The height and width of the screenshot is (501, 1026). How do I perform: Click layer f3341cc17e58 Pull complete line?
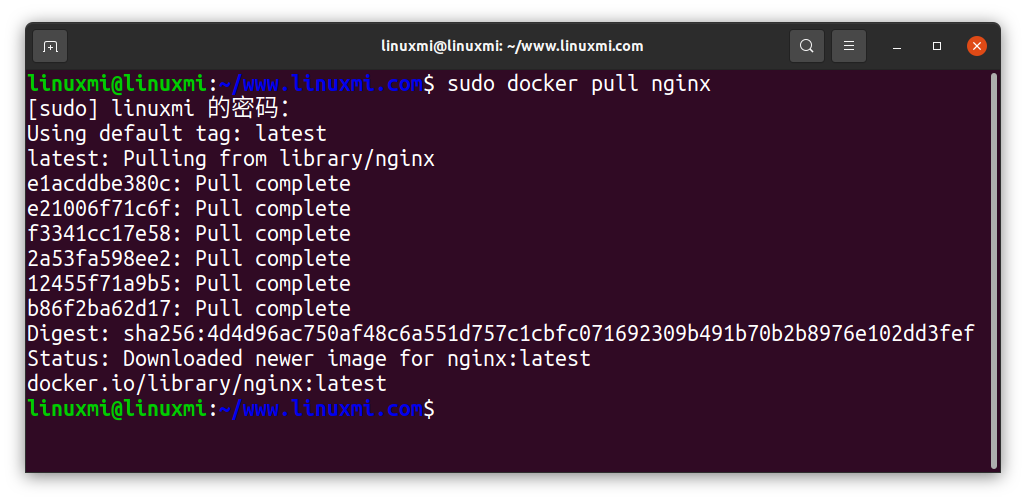tap(188, 234)
